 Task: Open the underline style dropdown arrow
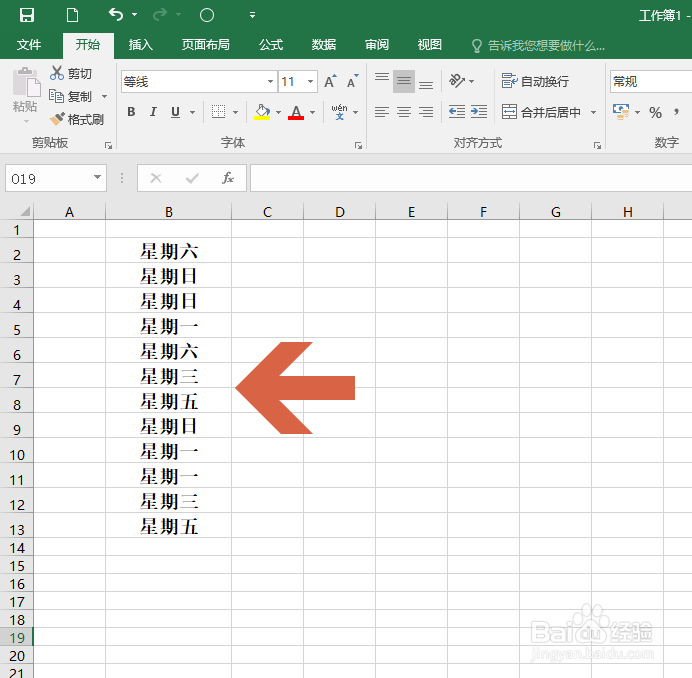click(192, 112)
